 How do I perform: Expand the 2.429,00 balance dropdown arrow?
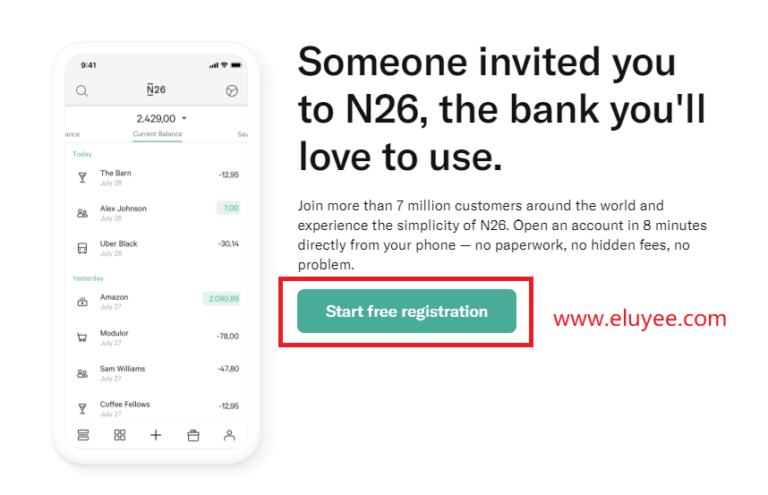click(x=184, y=118)
